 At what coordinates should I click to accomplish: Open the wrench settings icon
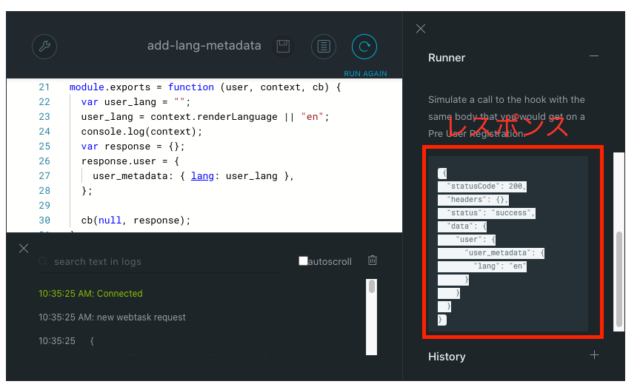coord(44,47)
